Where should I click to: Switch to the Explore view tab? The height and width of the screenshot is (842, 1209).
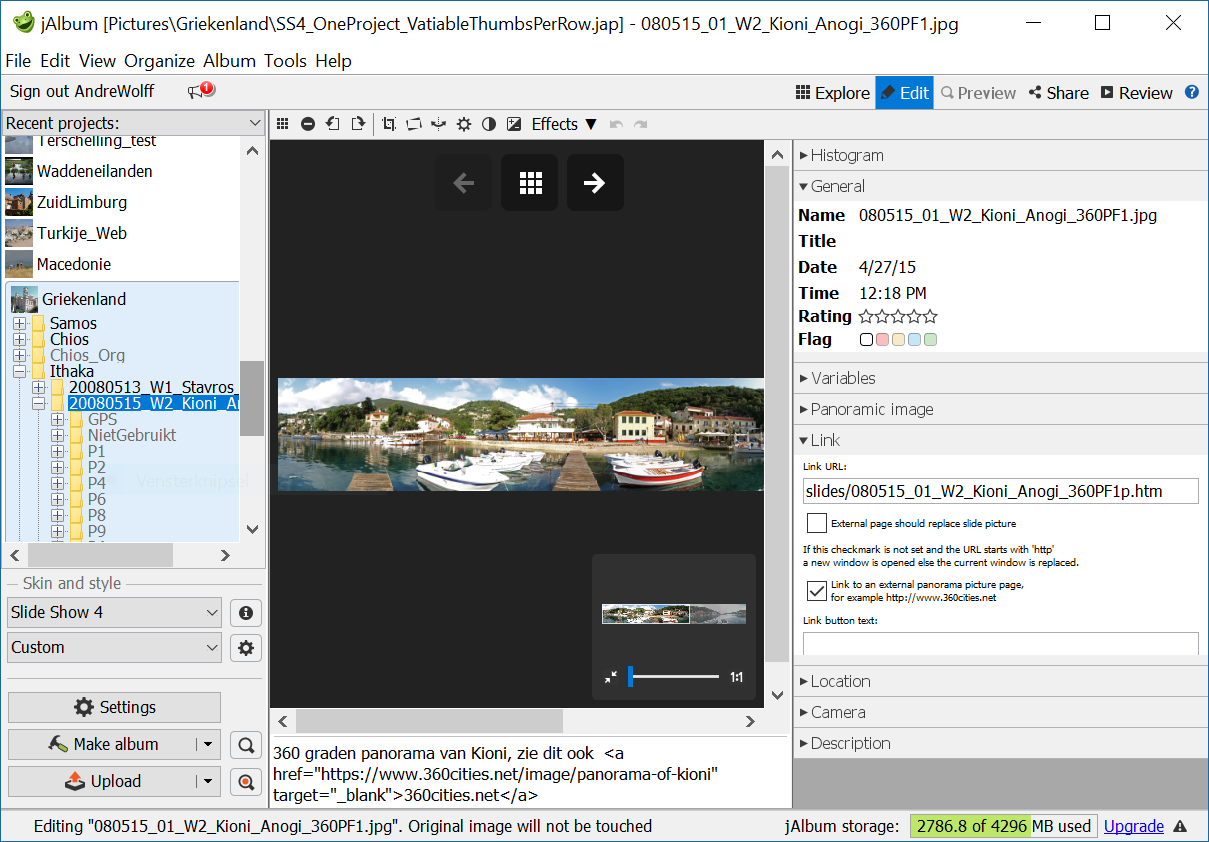pos(832,93)
